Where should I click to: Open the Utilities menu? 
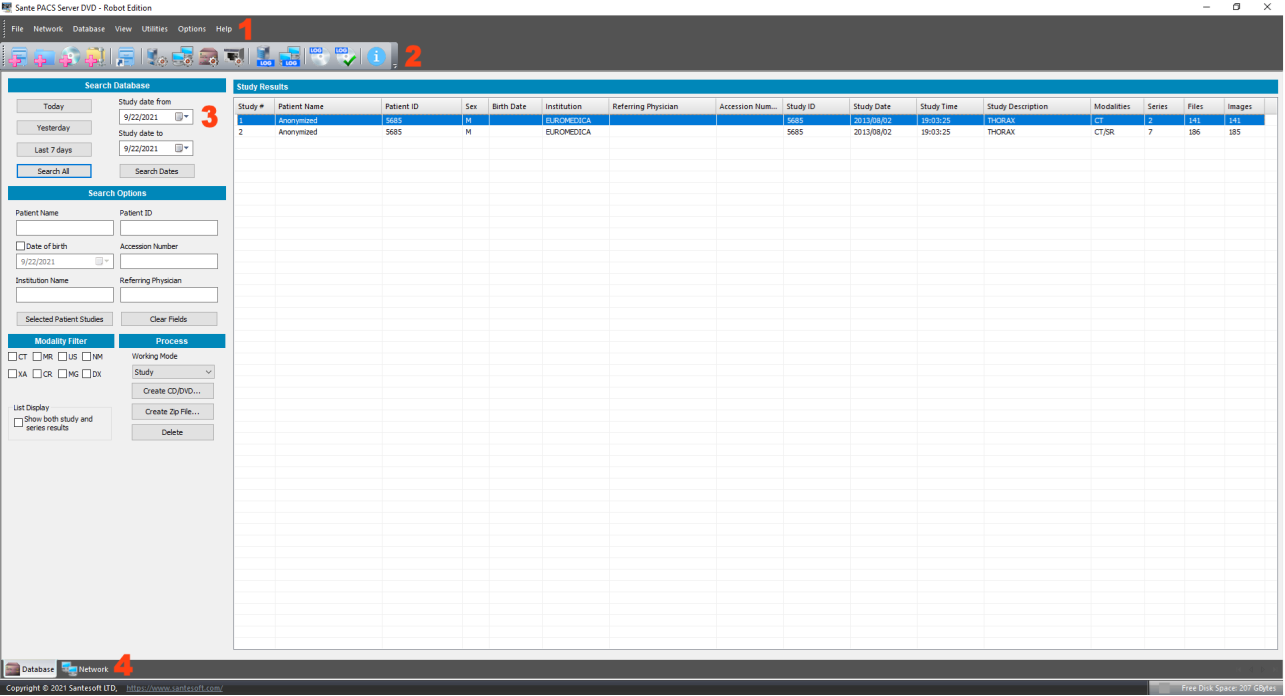coord(155,29)
